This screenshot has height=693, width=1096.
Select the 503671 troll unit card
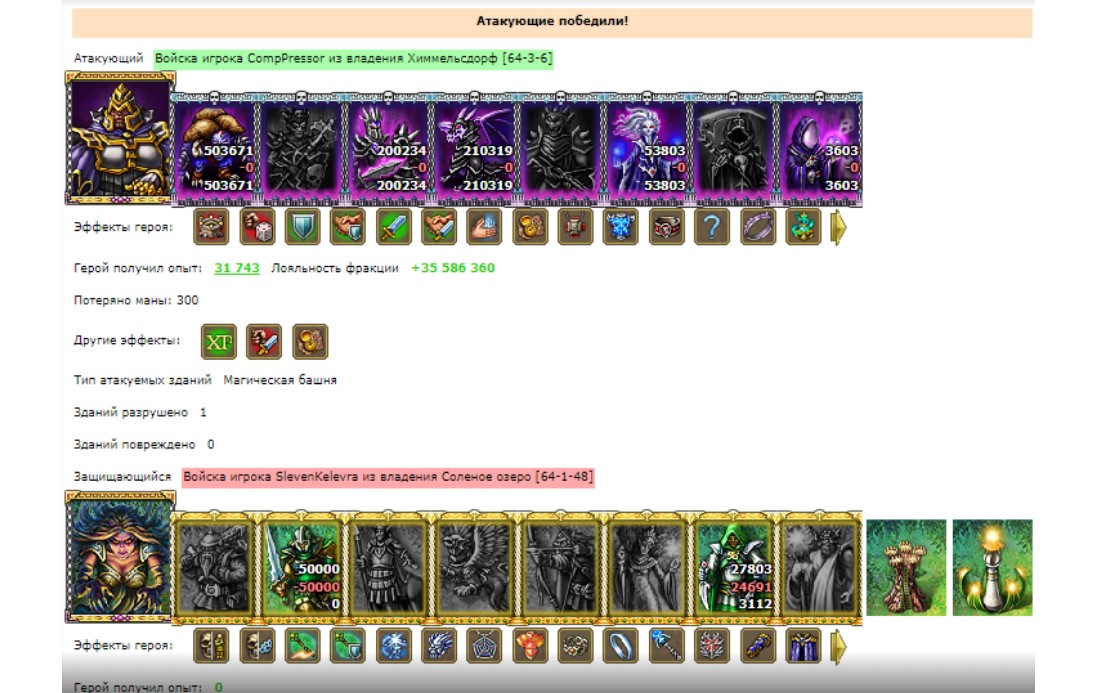click(x=215, y=149)
